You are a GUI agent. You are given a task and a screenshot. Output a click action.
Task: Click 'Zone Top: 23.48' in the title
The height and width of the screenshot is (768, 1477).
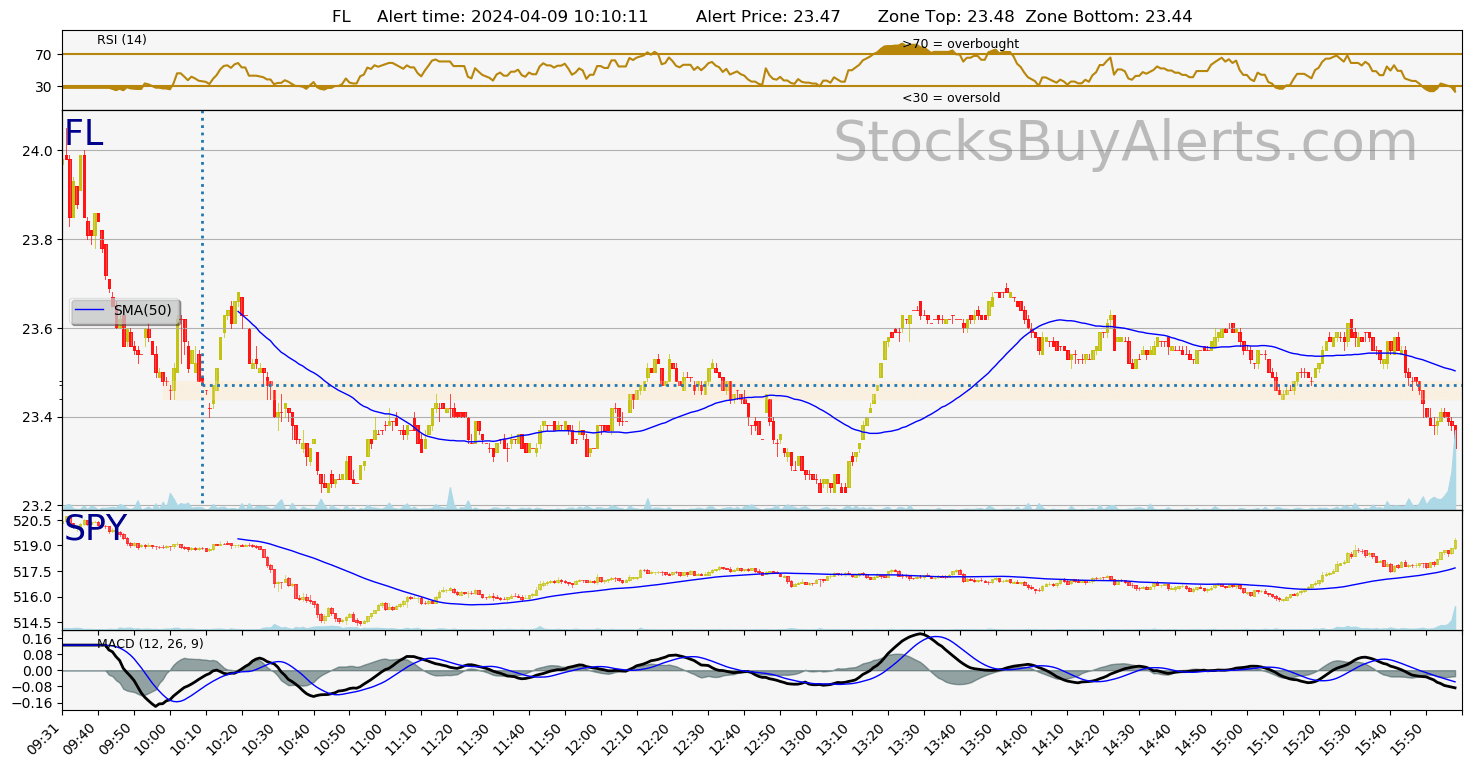(946, 17)
